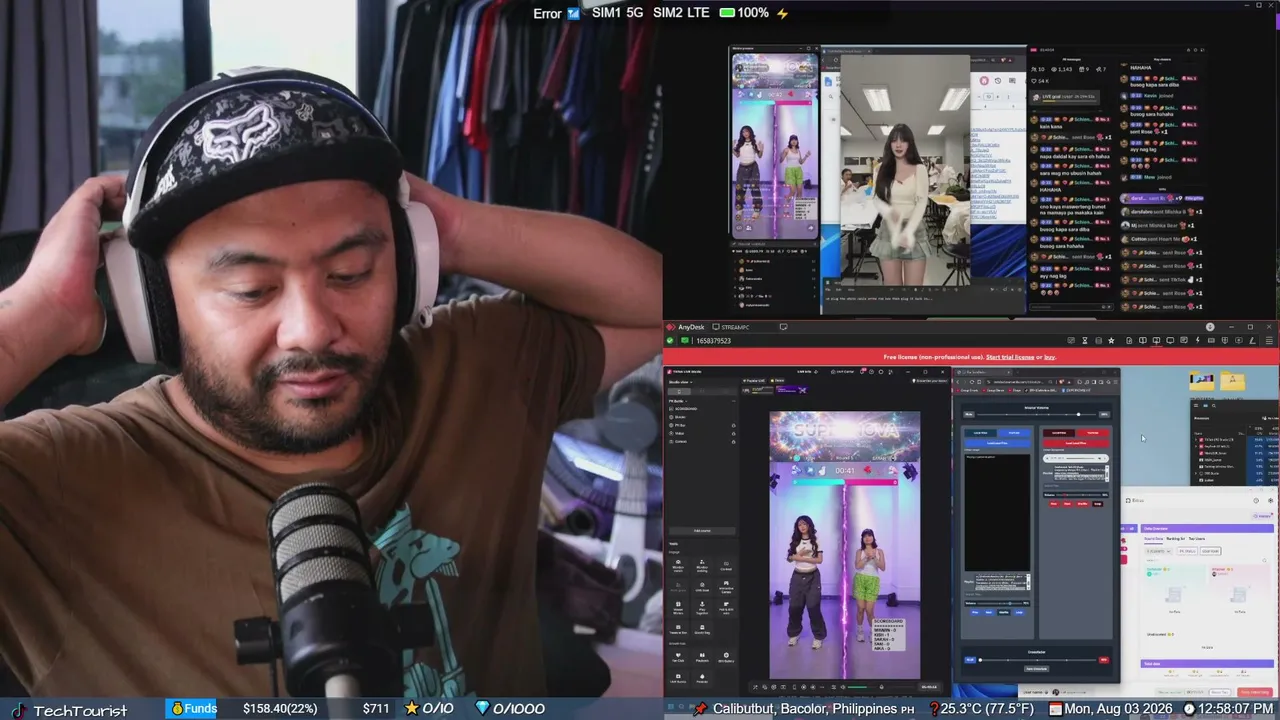Expand the TikTok LIVE Studio process row

click(1198, 439)
